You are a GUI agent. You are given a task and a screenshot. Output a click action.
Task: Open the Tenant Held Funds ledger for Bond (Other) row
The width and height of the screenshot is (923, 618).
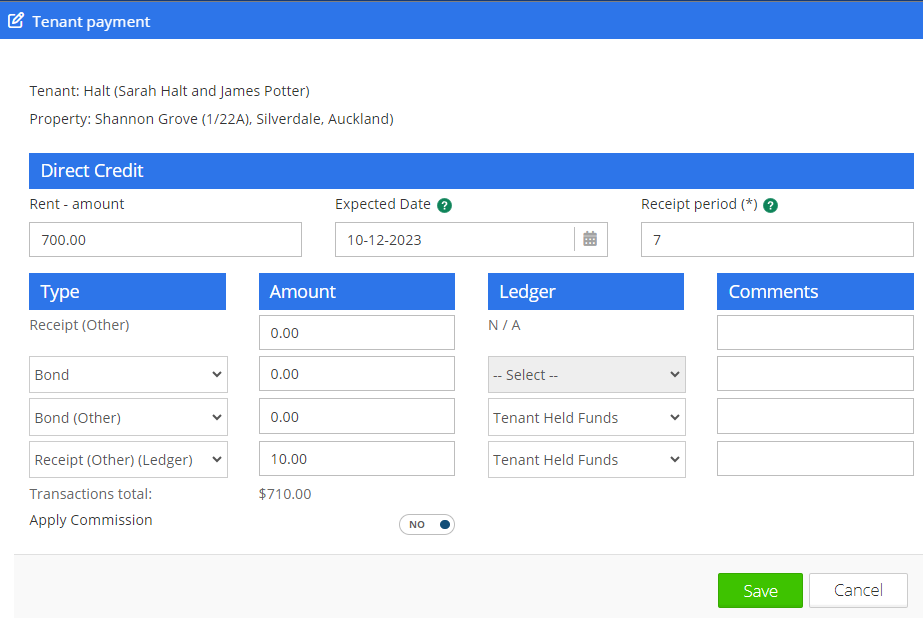tap(586, 417)
